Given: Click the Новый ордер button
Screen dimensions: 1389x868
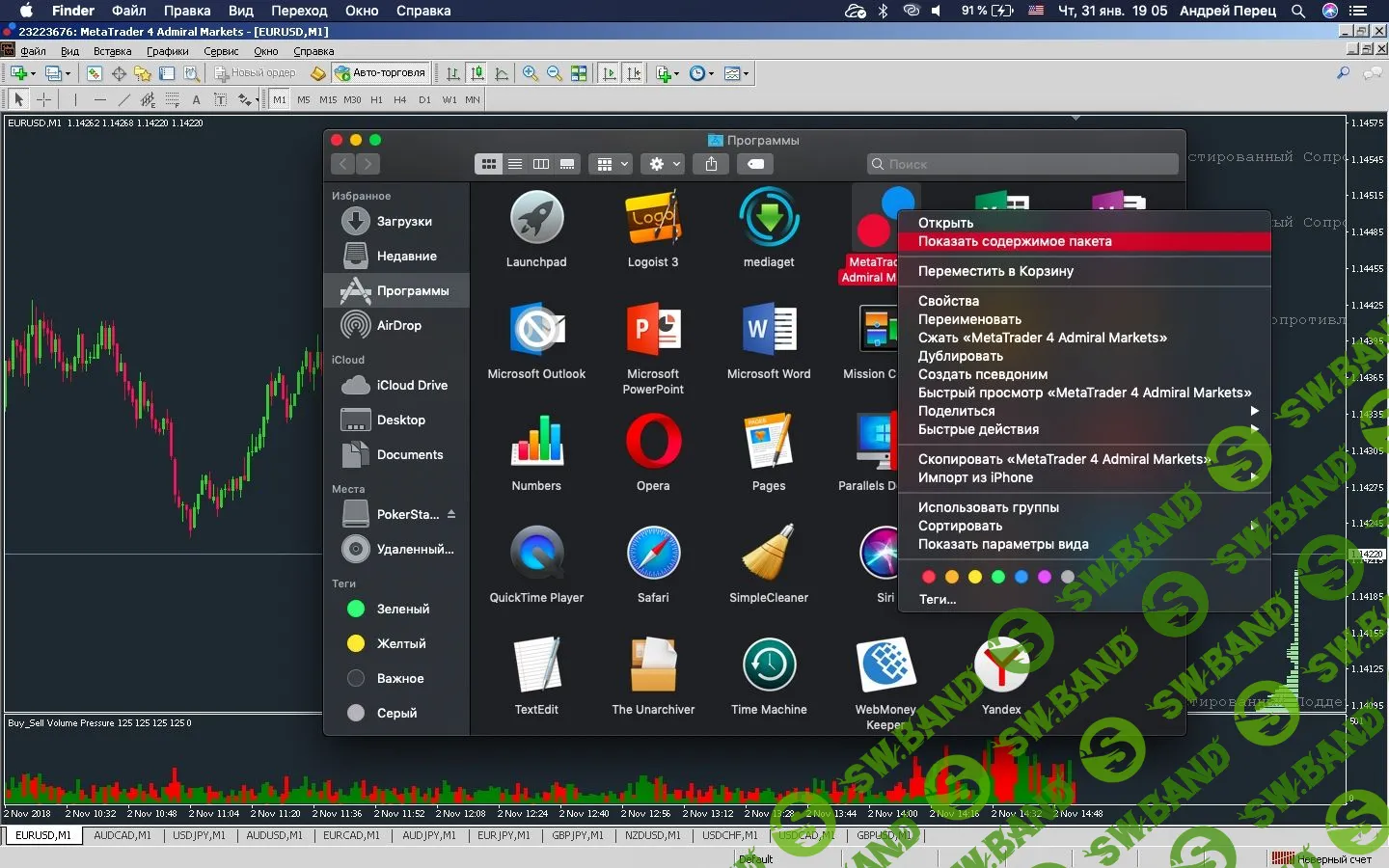Looking at the screenshot, I should coord(256,73).
